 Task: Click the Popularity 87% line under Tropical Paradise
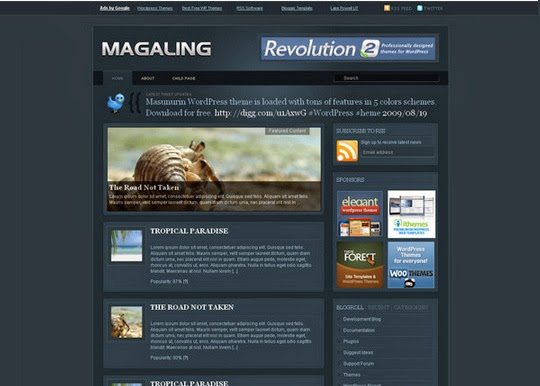point(169,281)
